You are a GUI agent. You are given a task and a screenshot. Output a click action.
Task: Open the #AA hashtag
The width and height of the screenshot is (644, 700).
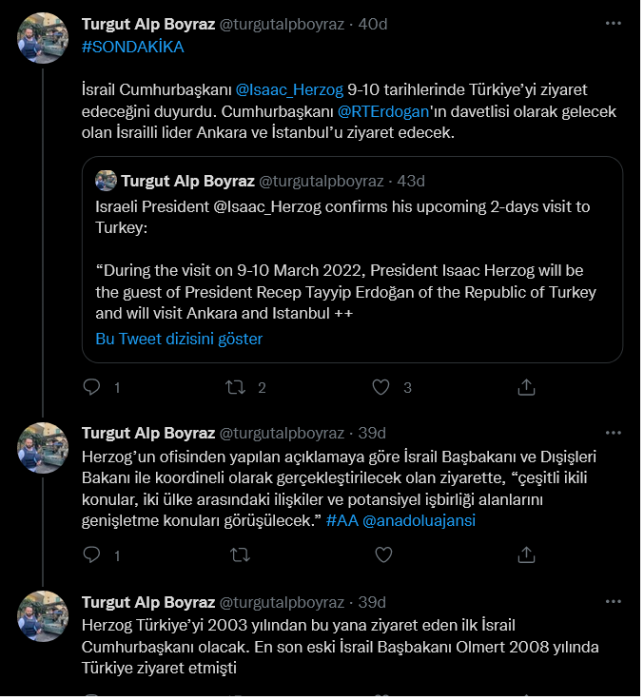tap(342, 521)
